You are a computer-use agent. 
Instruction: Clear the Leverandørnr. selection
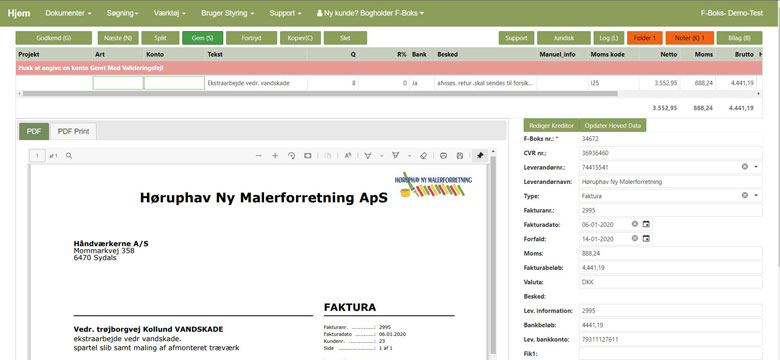point(745,167)
